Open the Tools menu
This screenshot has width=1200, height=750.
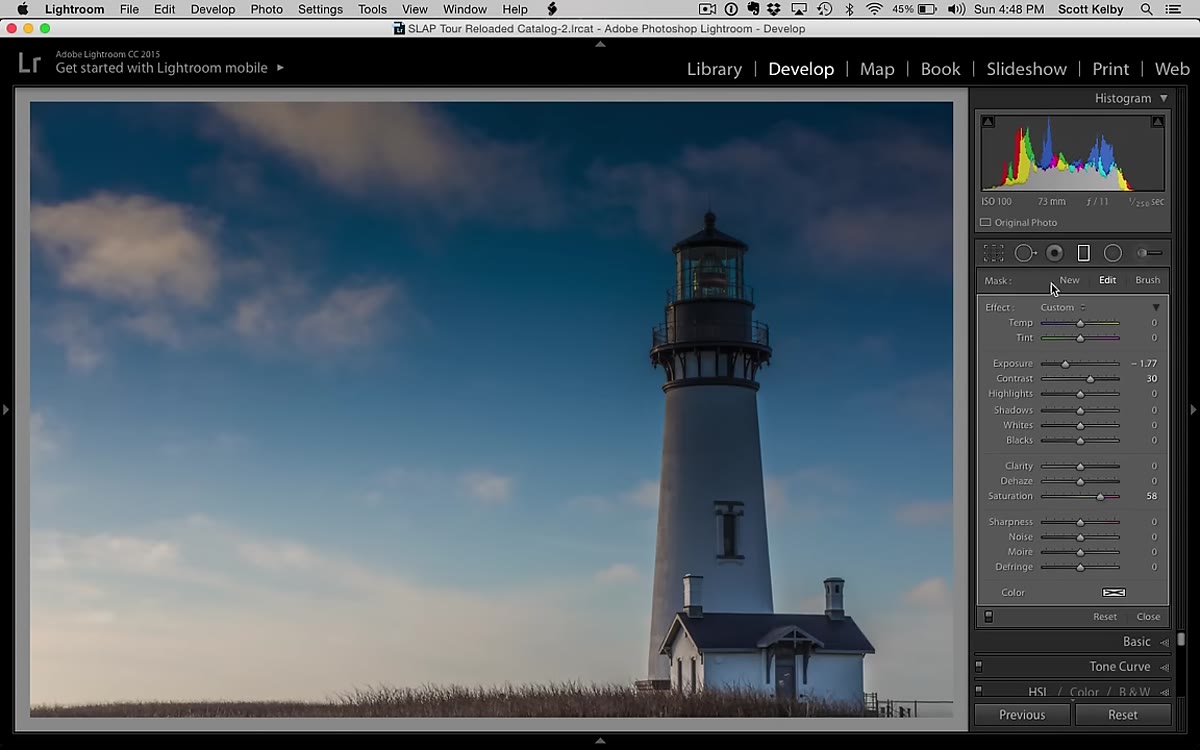(372, 9)
